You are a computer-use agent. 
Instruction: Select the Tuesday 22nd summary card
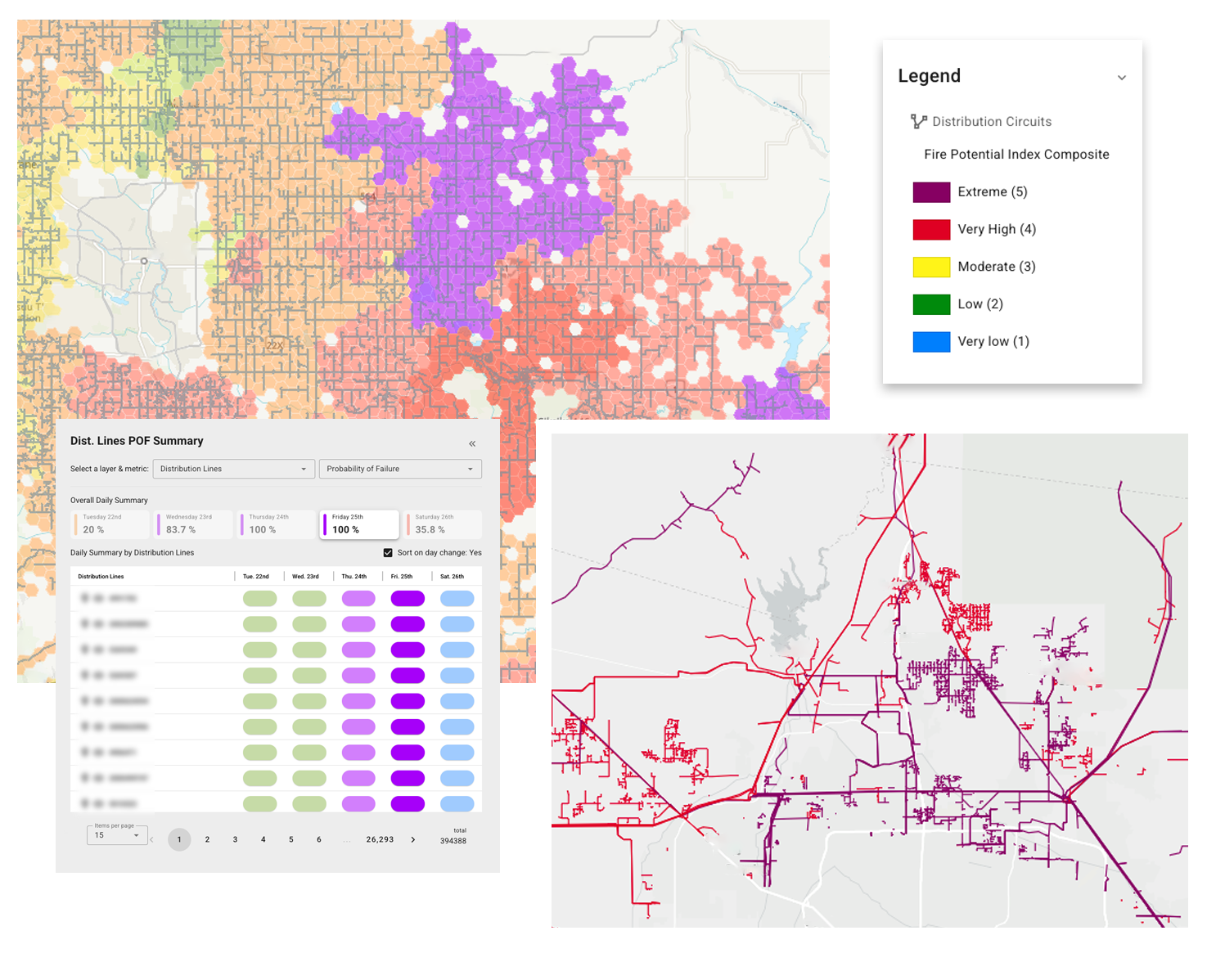tap(111, 524)
